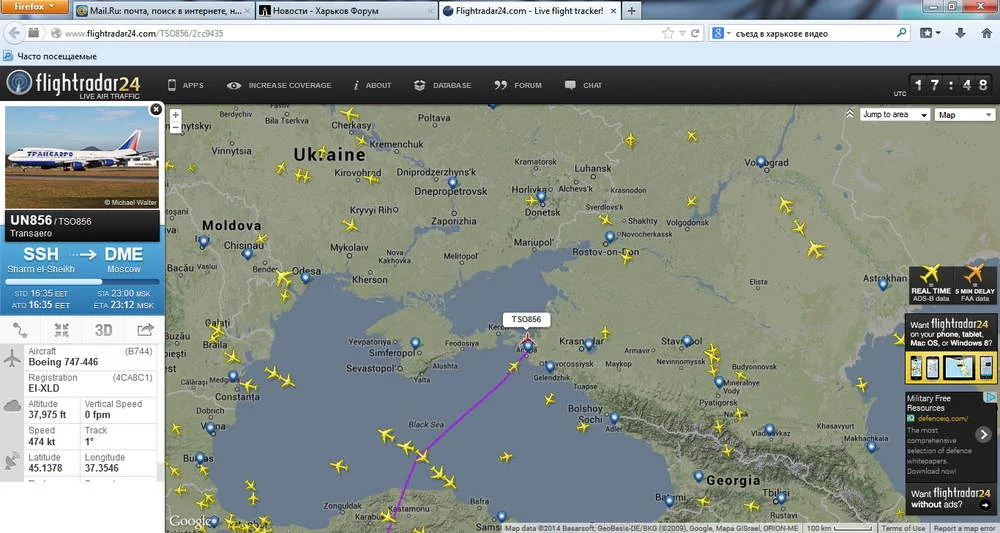Click the Military Free Resources ad arrow

click(983, 434)
